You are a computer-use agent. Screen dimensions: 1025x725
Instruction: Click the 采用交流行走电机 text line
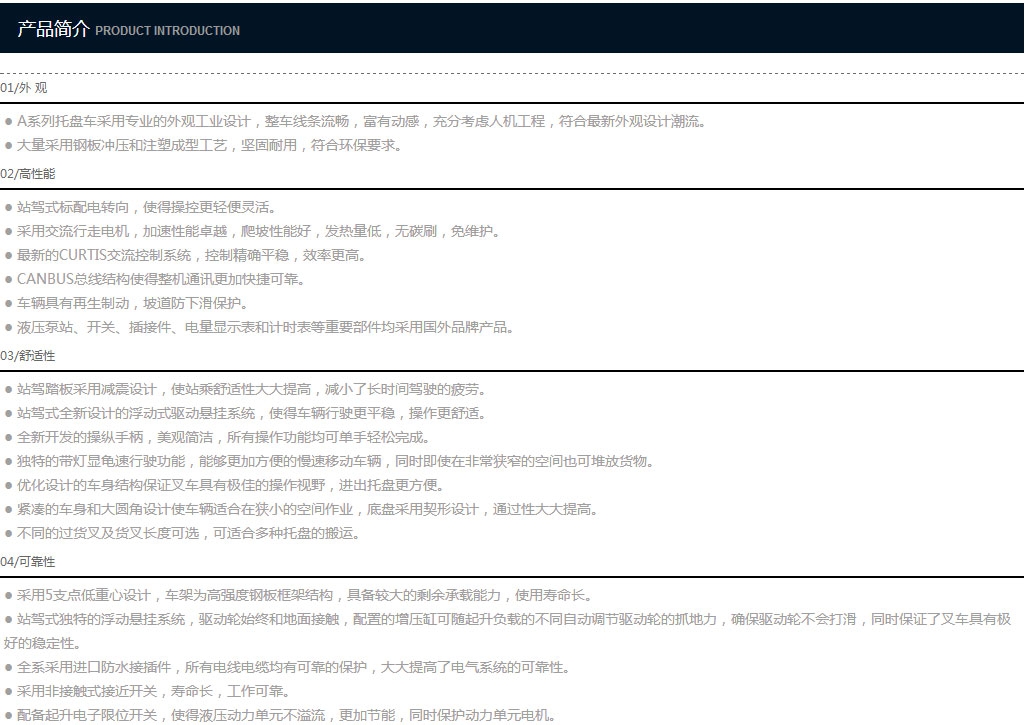[259, 231]
